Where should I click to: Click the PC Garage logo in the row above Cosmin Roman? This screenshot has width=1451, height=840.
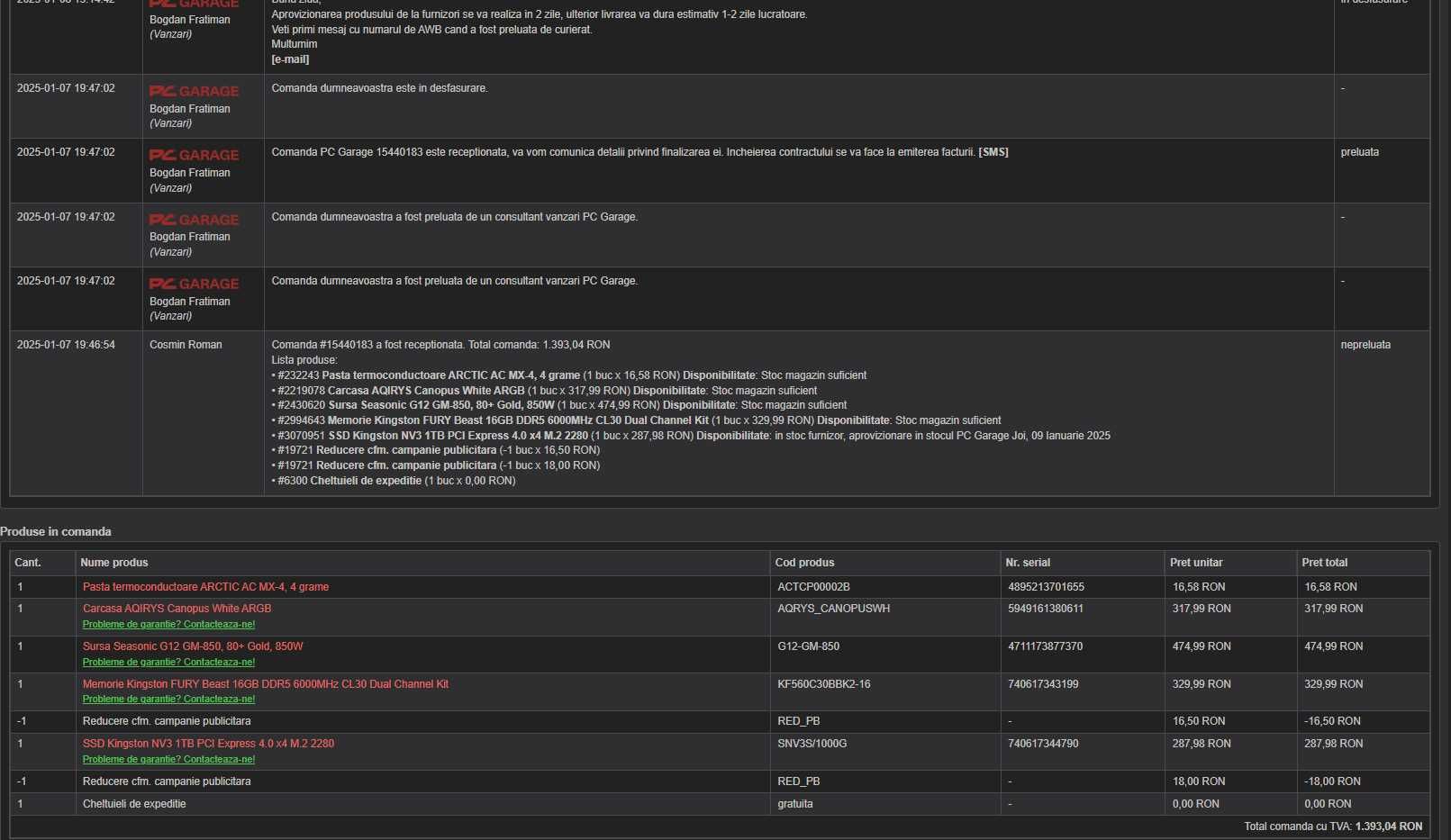coord(194,284)
